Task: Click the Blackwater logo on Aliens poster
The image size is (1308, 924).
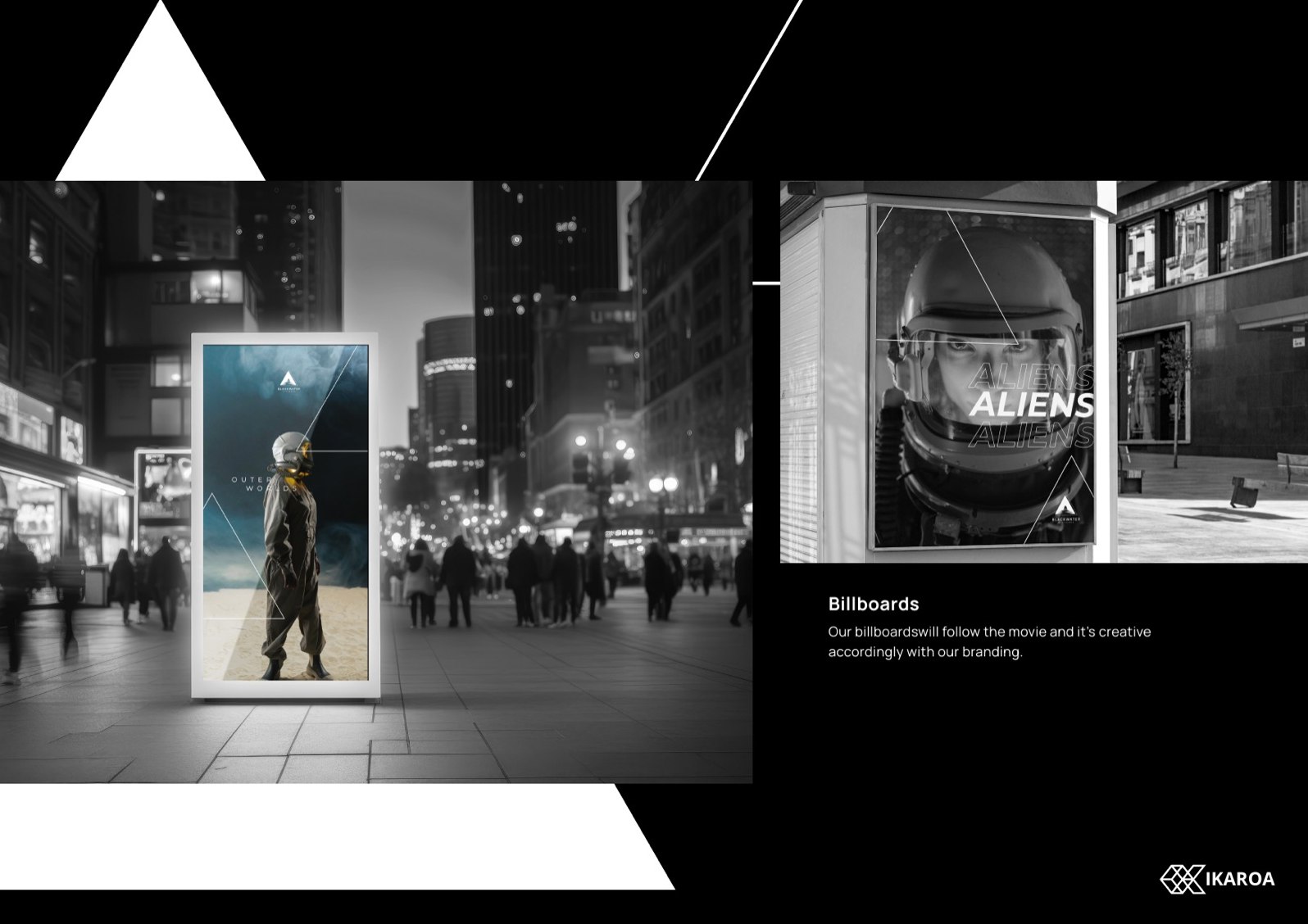Action: point(1065,510)
